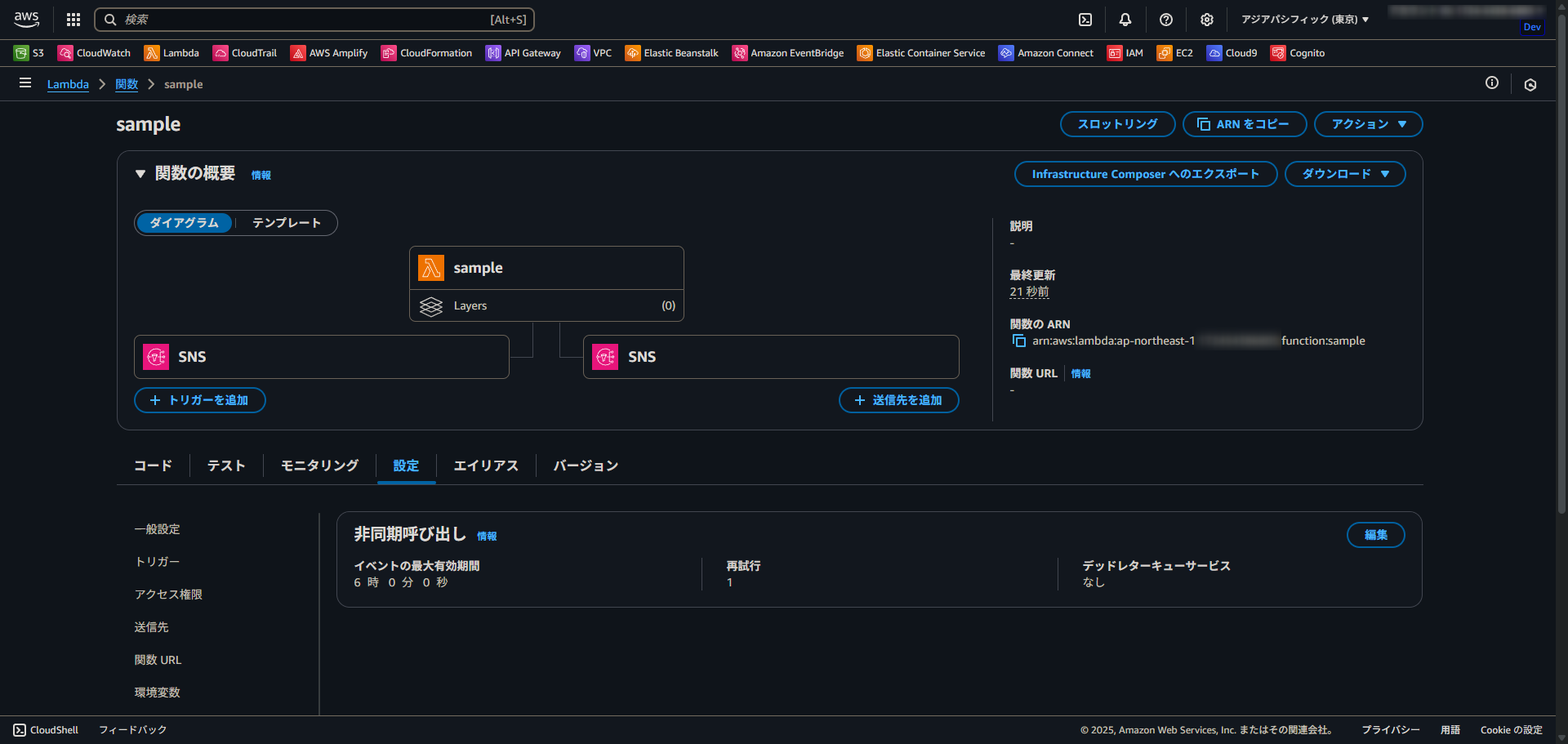Open Amazon EventBridge shortcut
The height and width of the screenshot is (744, 1568).
(x=788, y=53)
